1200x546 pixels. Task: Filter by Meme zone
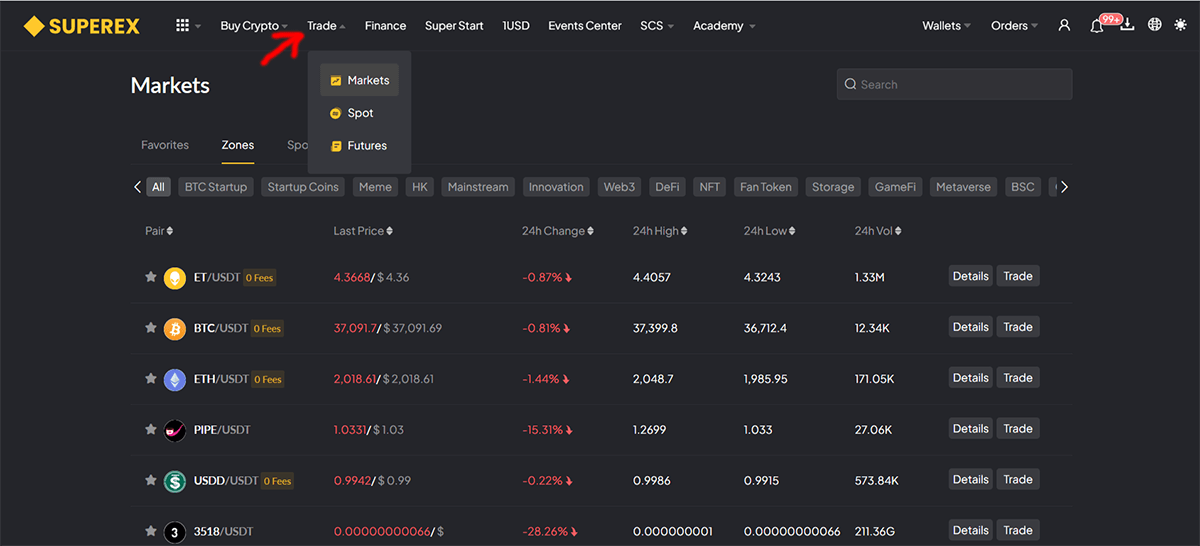375,187
